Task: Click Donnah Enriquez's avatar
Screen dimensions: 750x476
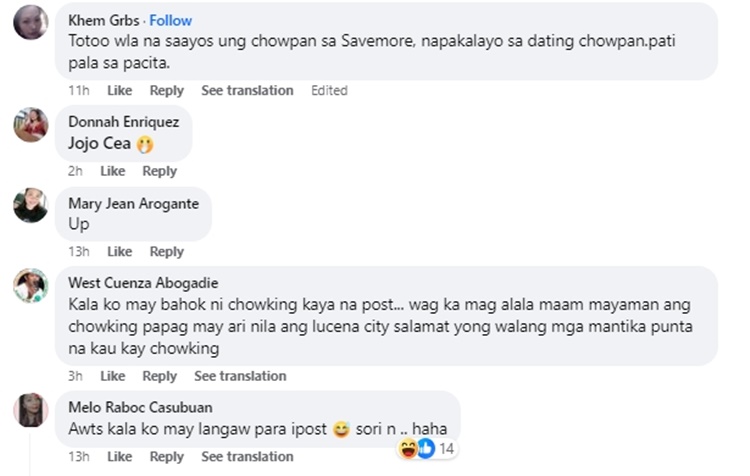Action: [31, 125]
